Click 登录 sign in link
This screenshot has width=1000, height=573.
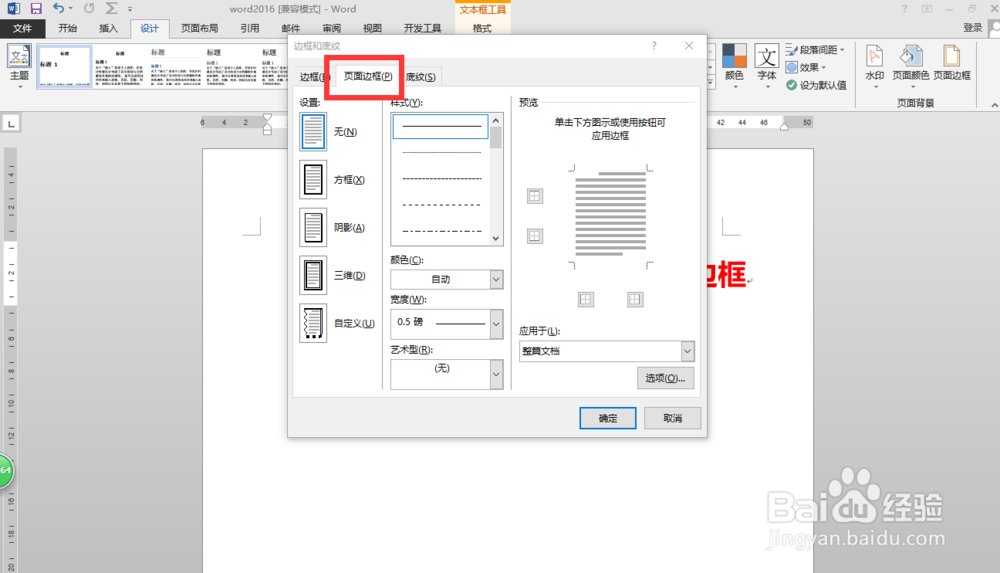[x=973, y=27]
